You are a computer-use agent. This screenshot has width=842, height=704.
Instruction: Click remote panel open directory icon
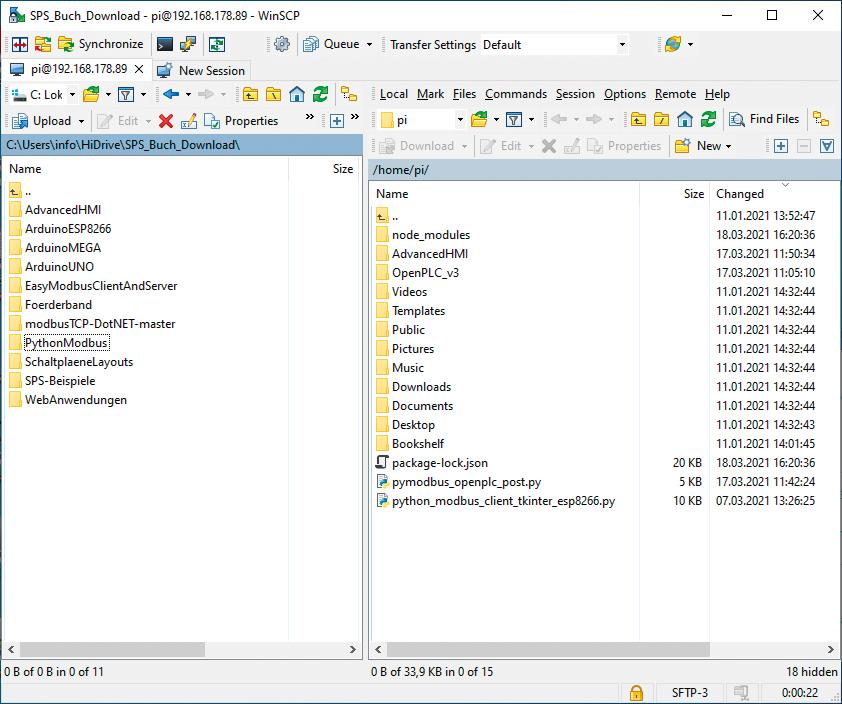[x=478, y=119]
